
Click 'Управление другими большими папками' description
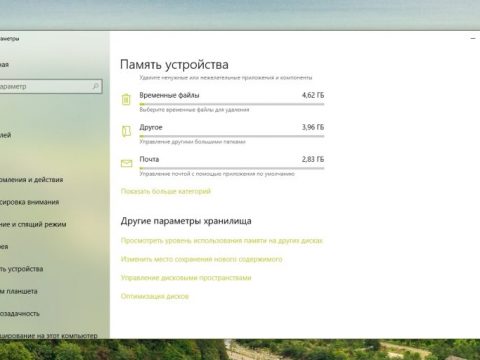(x=192, y=142)
